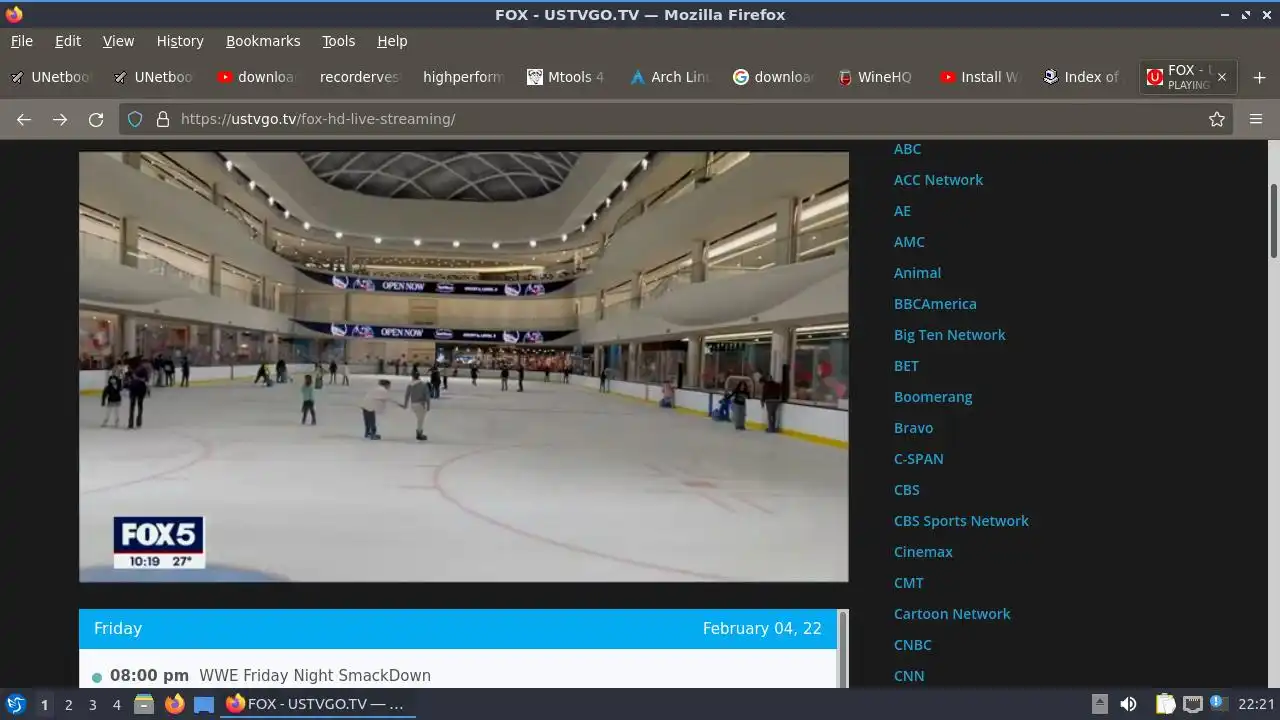The image size is (1280, 720).
Task: Open the CNN channel link
Action: pyautogui.click(x=909, y=676)
